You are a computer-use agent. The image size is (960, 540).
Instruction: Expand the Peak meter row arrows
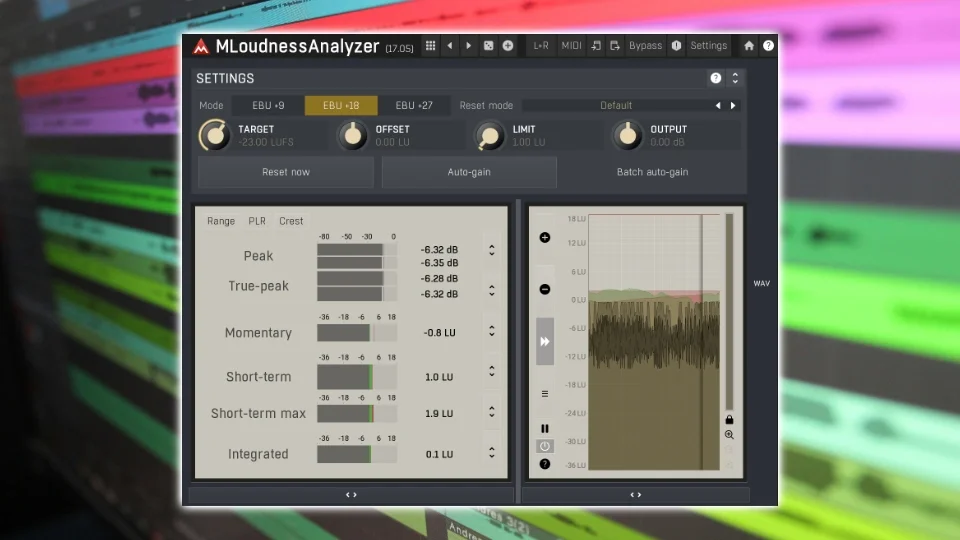pyautogui.click(x=492, y=250)
